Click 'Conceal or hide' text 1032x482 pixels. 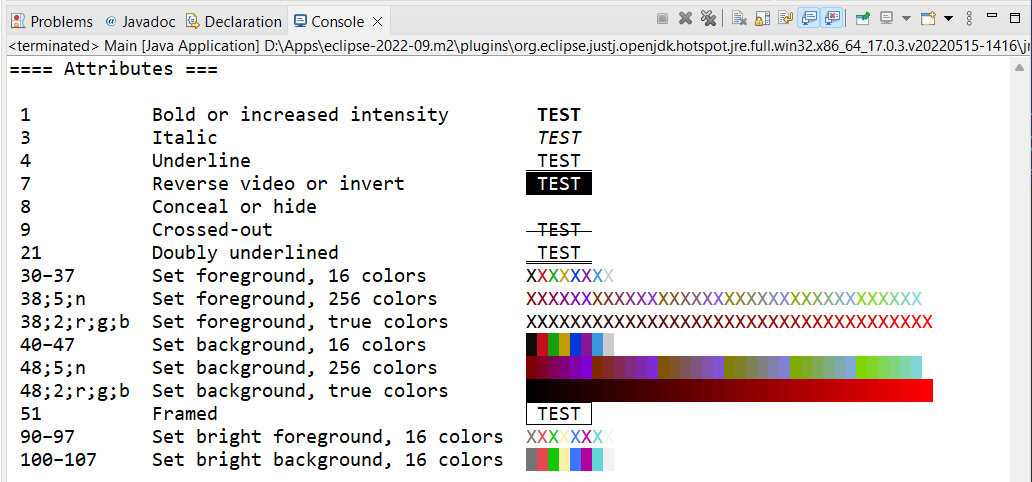(234, 207)
